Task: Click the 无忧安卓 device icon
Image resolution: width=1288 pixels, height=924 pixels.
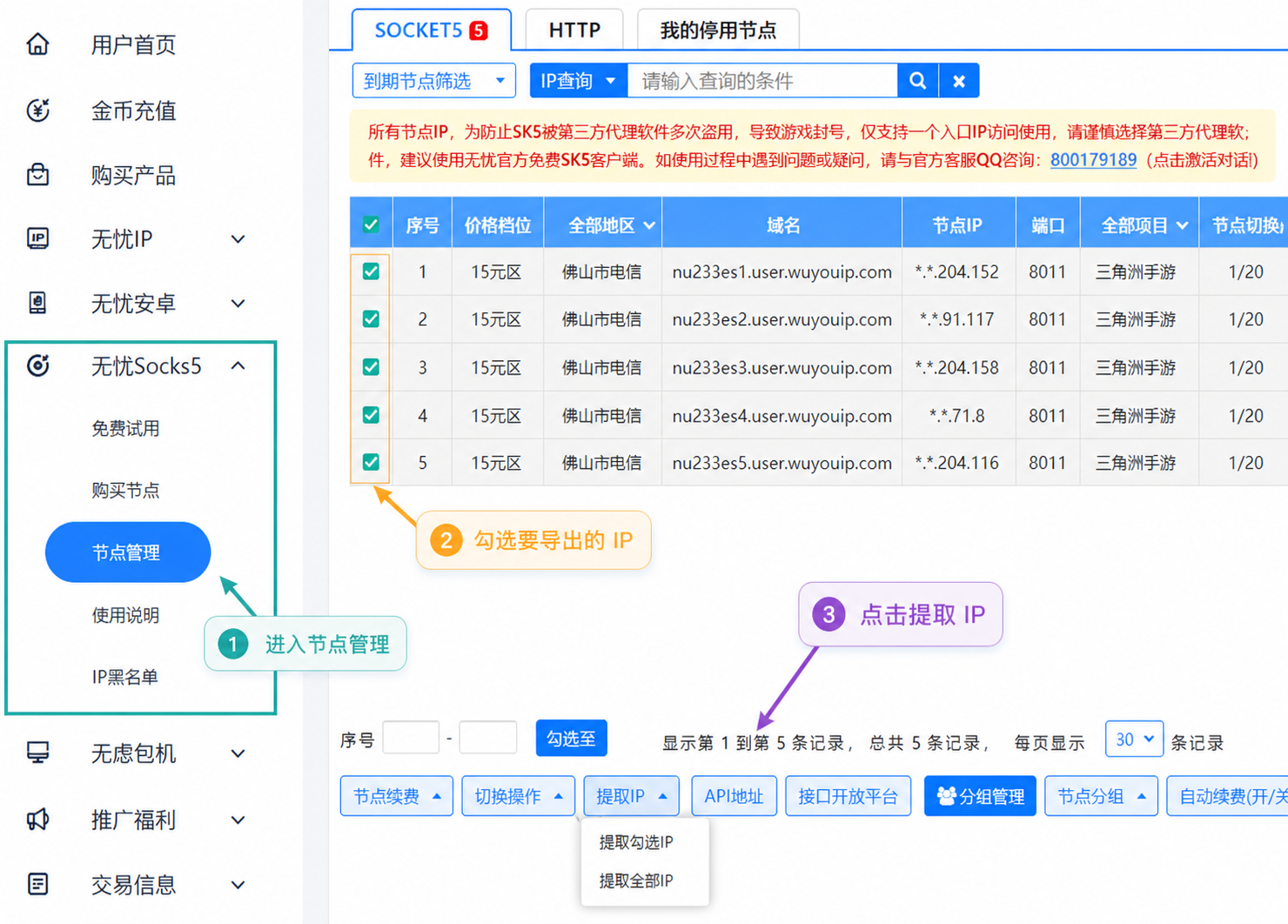Action: [x=37, y=303]
